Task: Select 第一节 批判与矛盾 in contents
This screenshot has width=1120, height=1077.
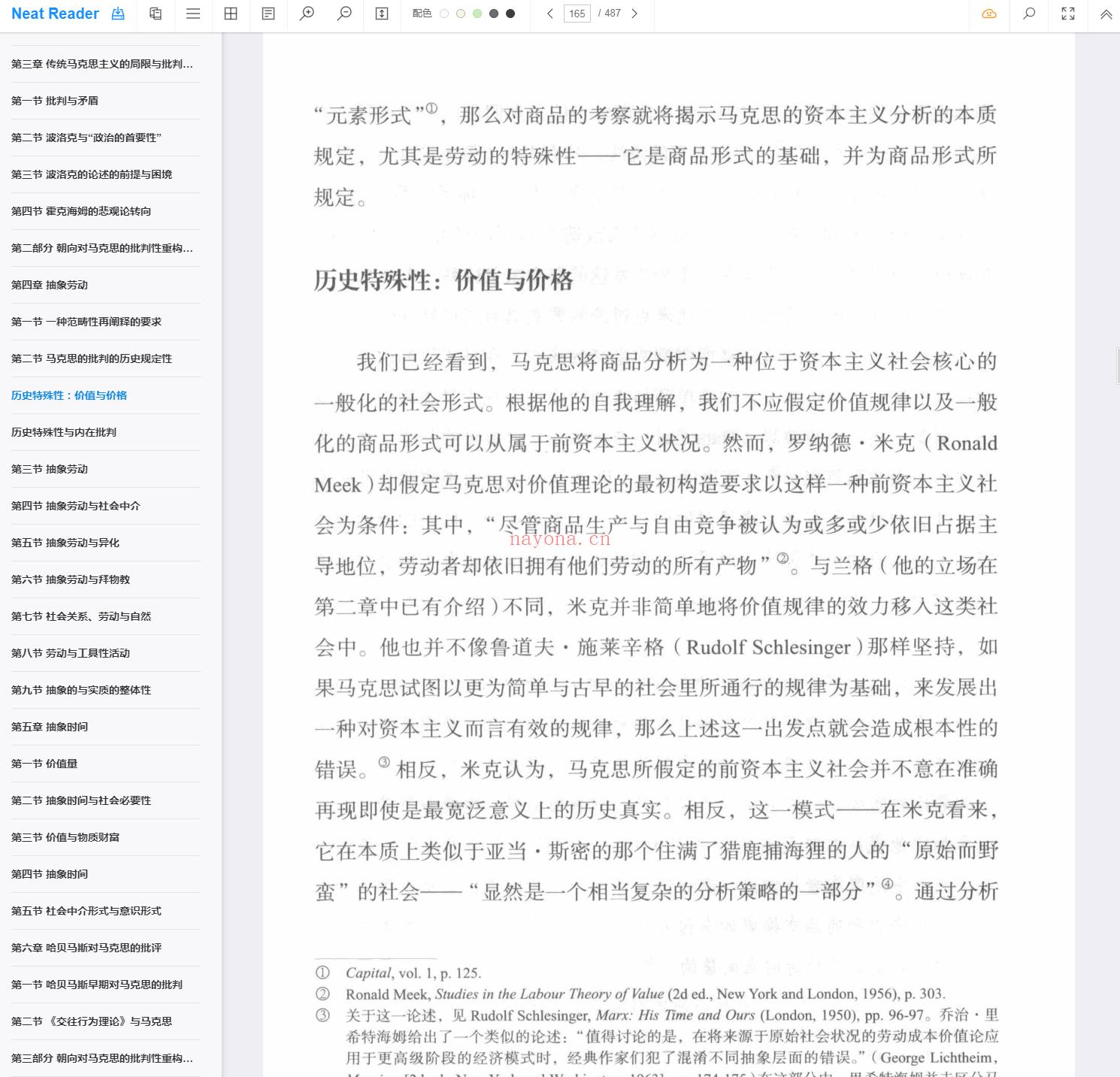Action: point(55,101)
